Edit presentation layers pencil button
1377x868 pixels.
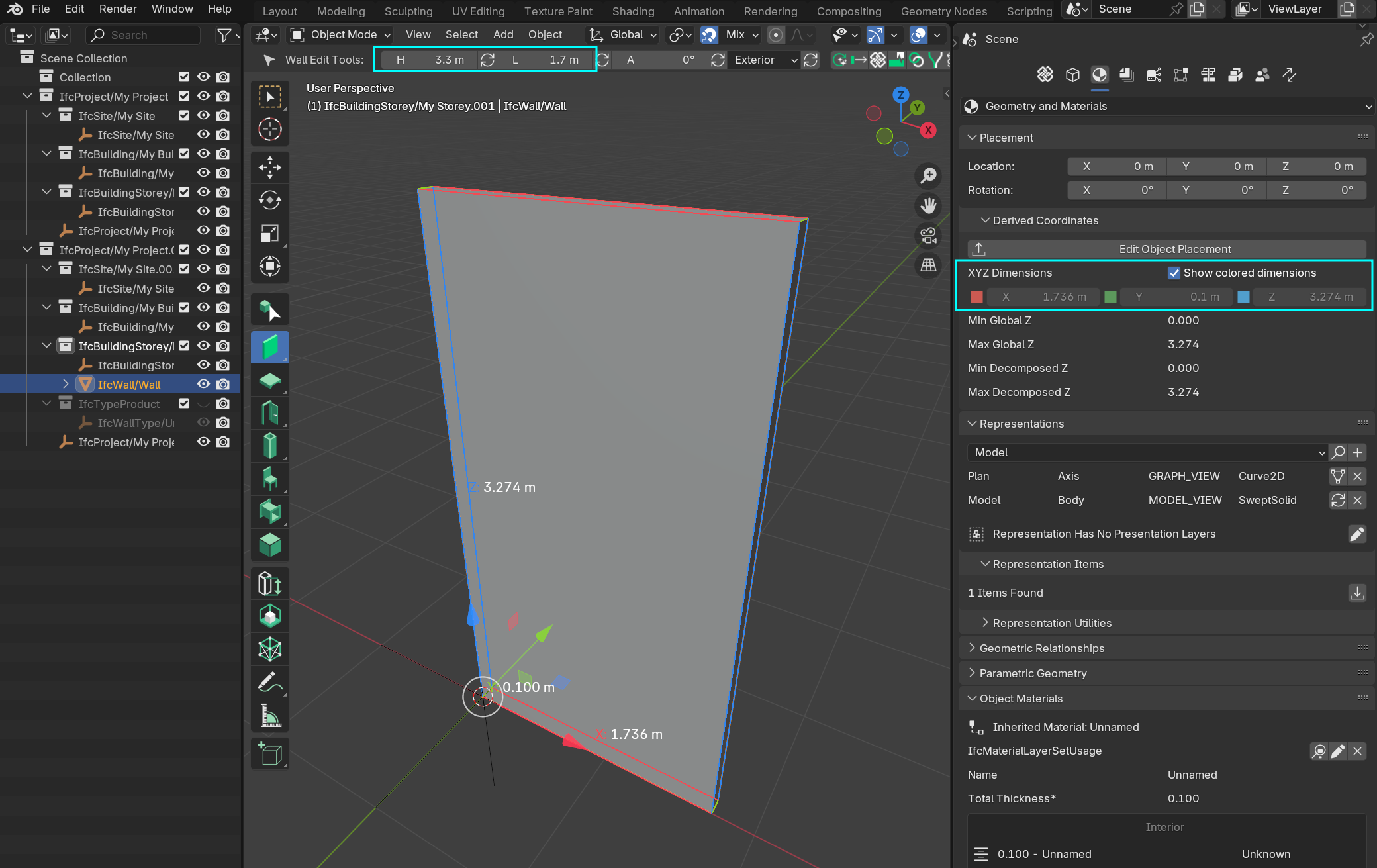click(1357, 534)
